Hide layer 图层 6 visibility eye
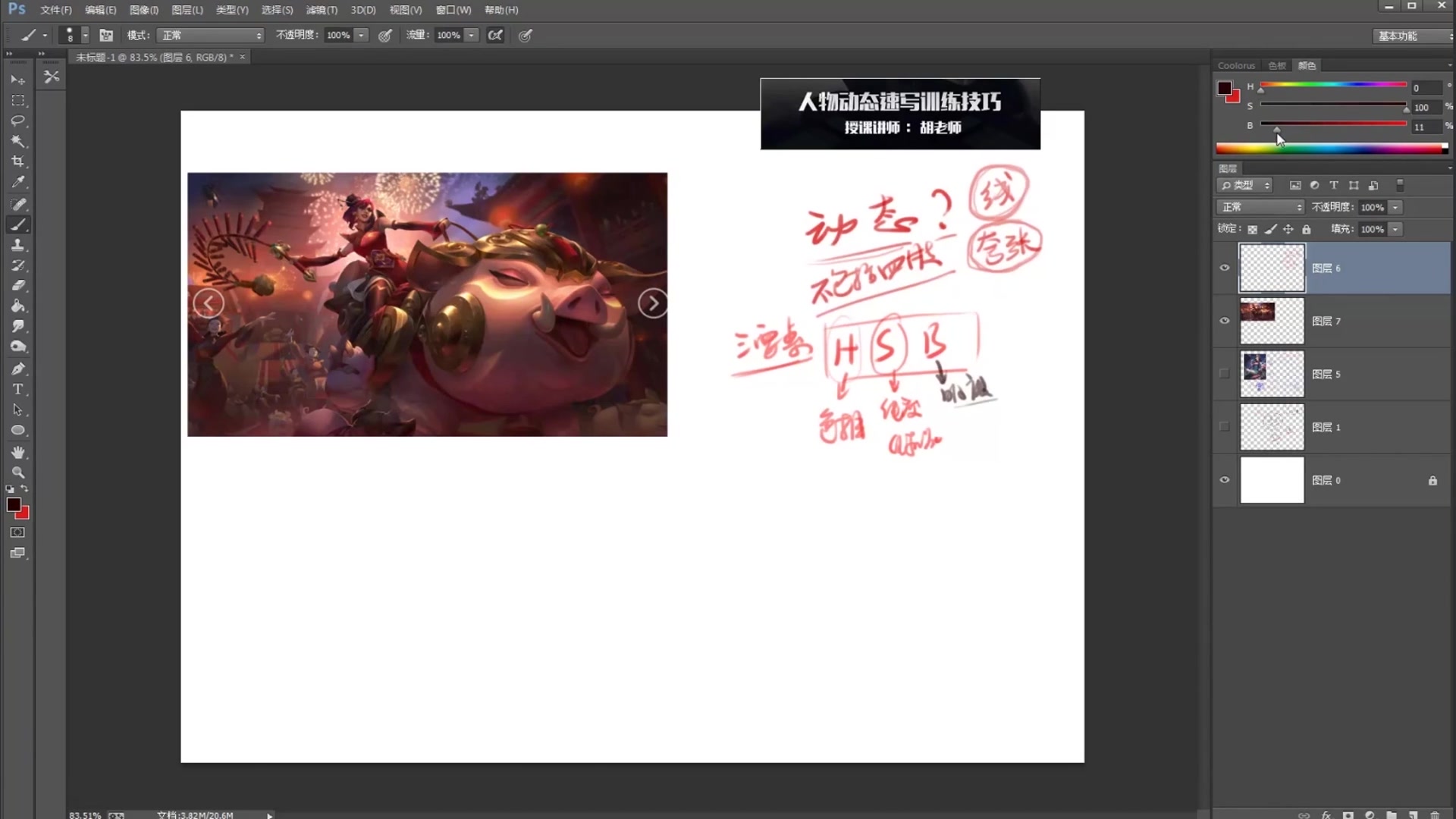The image size is (1456, 819). (x=1224, y=268)
